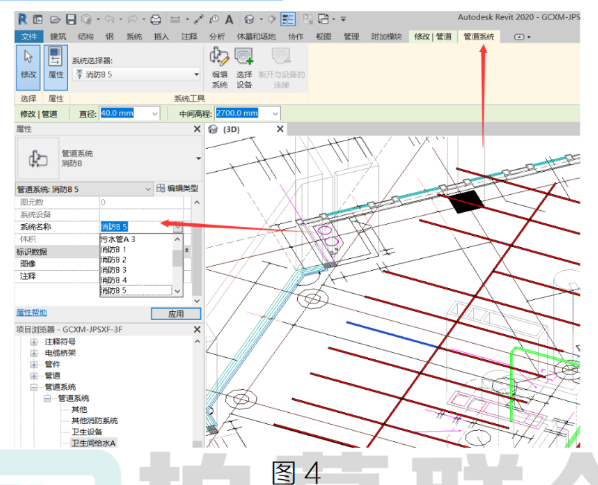Switch to the 管道系统 ribbon tab
Viewport: 598px width, 485px height.
coord(479,37)
